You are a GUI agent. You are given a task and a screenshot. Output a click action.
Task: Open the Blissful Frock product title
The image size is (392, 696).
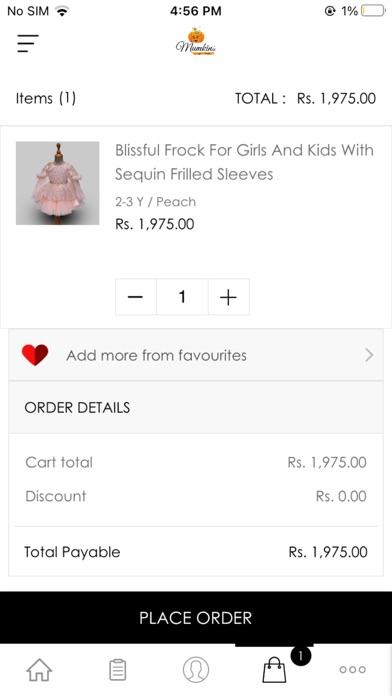[x=244, y=162]
